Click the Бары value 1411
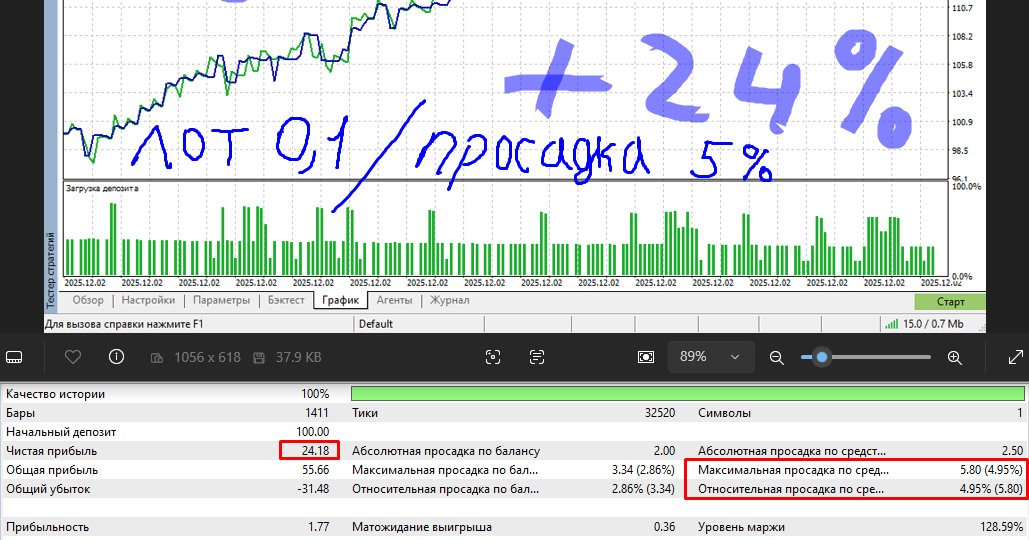This screenshot has height=540, width=1029. (x=317, y=413)
